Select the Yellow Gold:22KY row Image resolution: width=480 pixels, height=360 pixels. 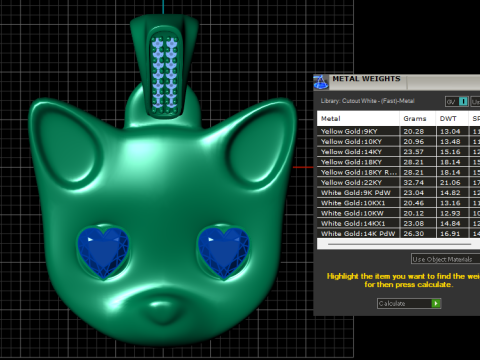click(x=398, y=183)
